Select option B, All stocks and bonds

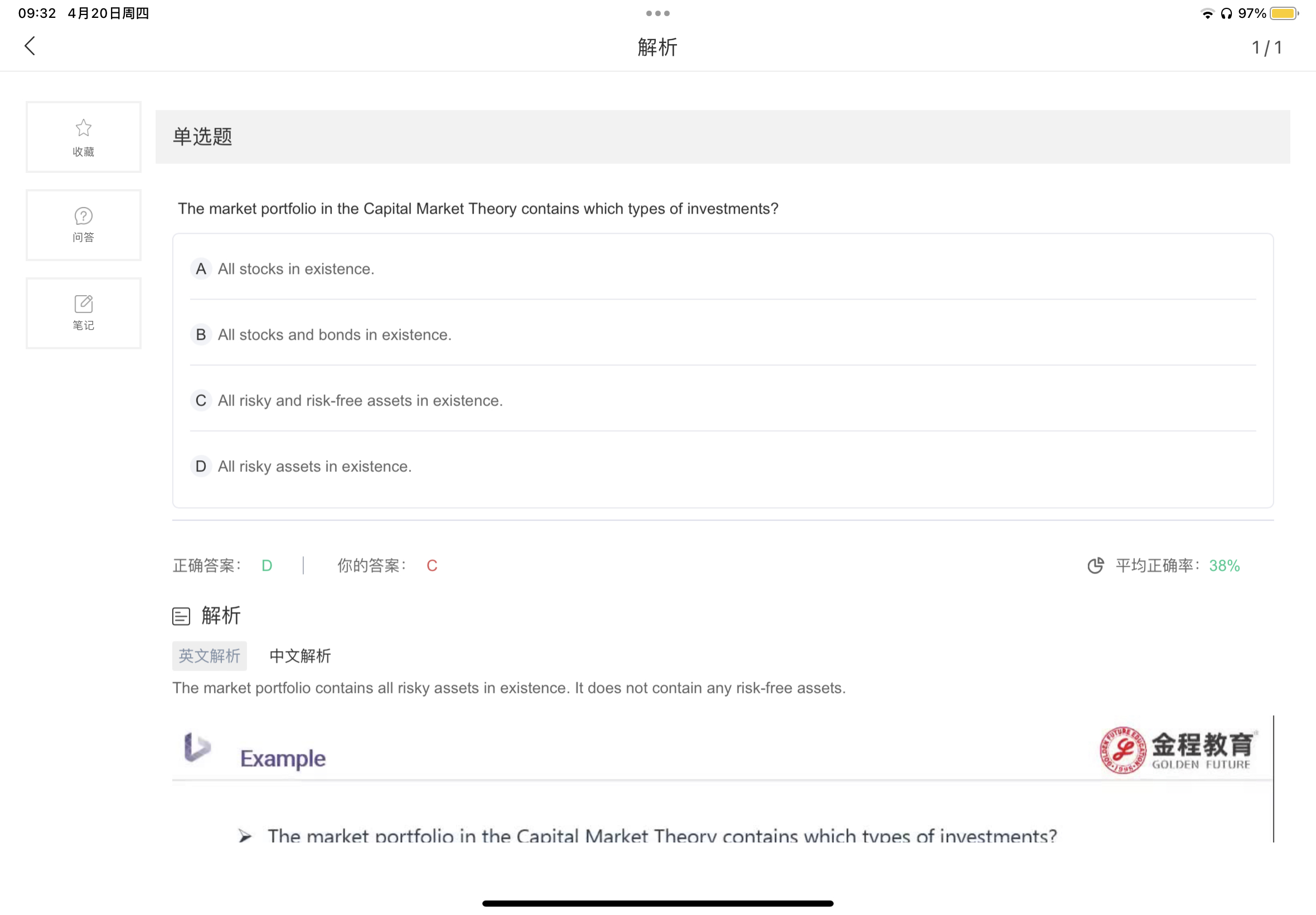pos(335,335)
